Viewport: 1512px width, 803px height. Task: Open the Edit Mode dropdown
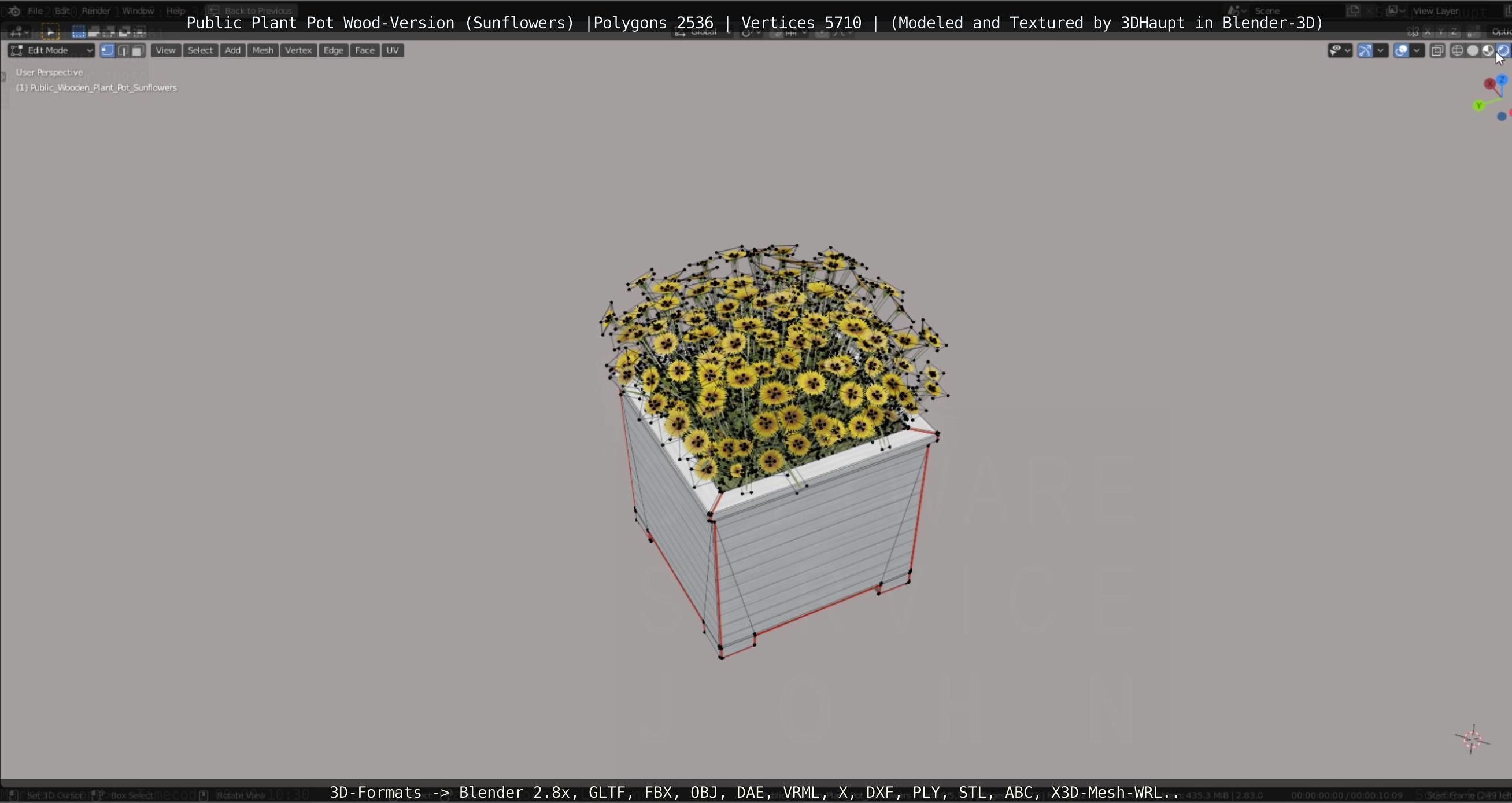click(x=51, y=50)
